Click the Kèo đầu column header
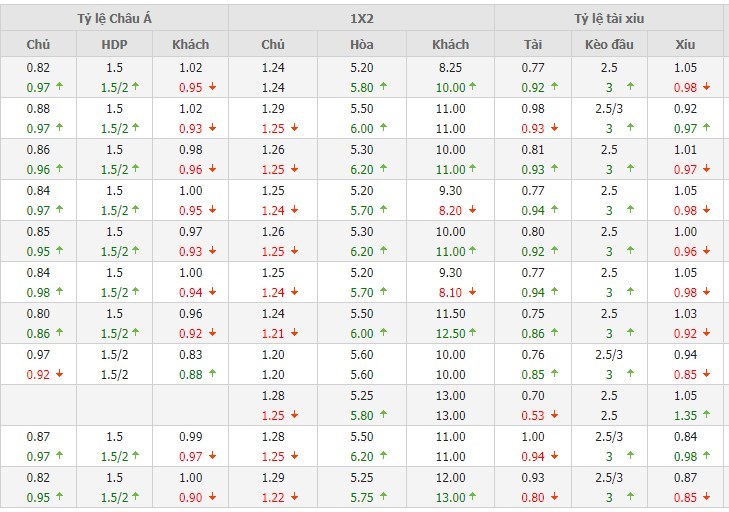729x512 pixels. point(610,44)
